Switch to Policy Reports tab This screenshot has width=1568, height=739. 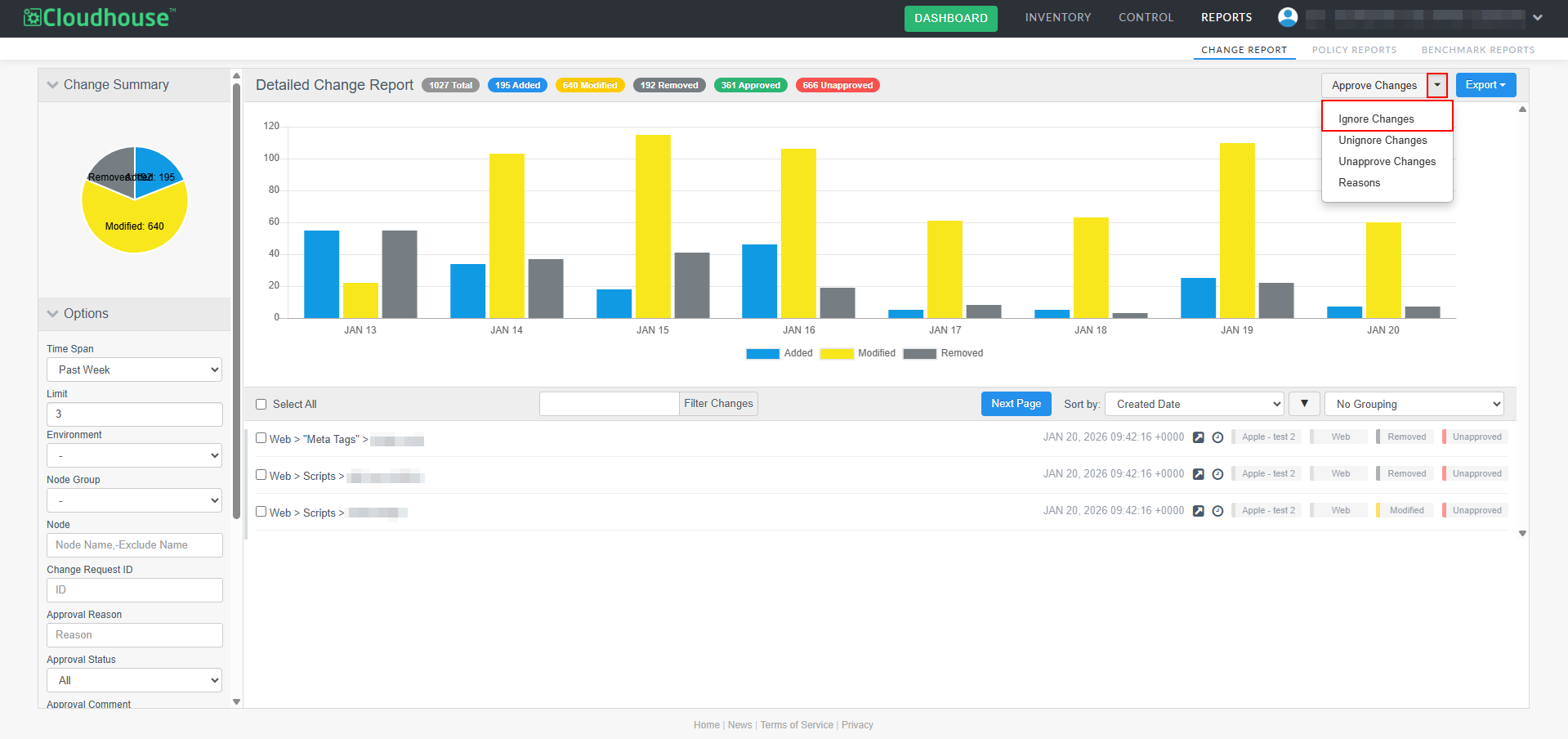pos(1354,50)
